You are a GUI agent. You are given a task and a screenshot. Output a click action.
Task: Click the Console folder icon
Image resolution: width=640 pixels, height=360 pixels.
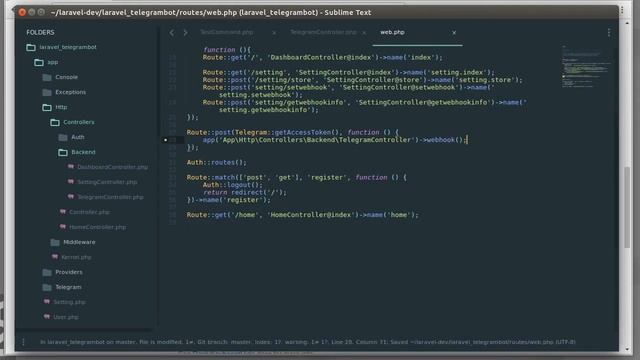click(x=47, y=77)
